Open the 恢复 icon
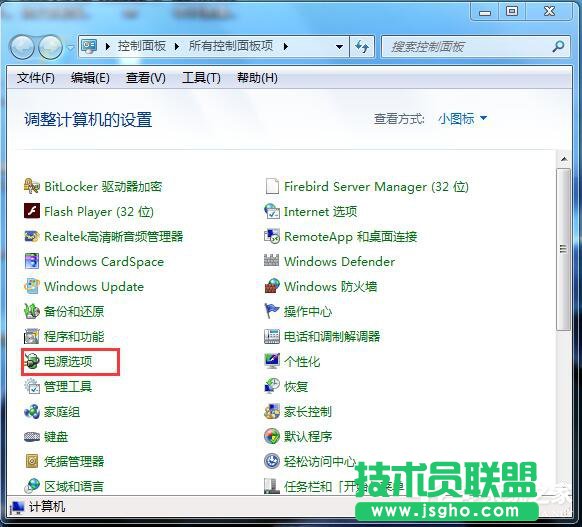 (272, 386)
